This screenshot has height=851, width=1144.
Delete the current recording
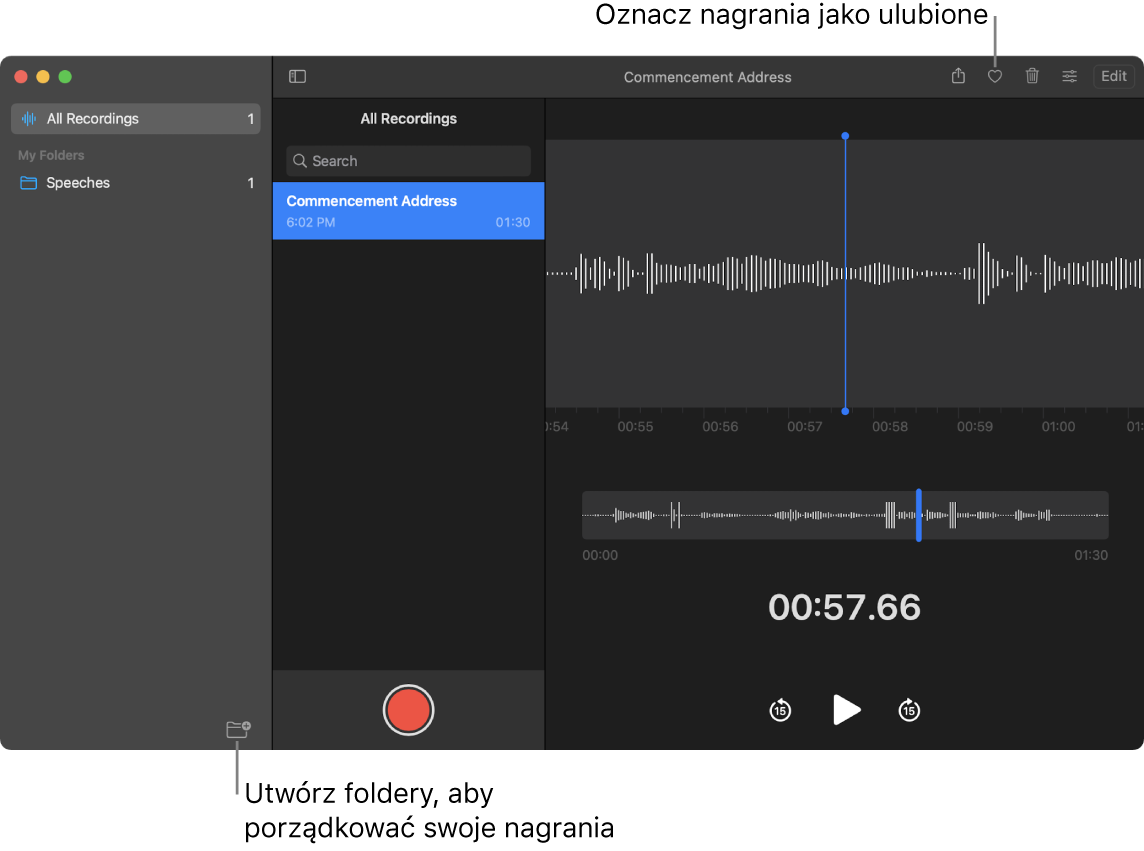tap(1032, 76)
